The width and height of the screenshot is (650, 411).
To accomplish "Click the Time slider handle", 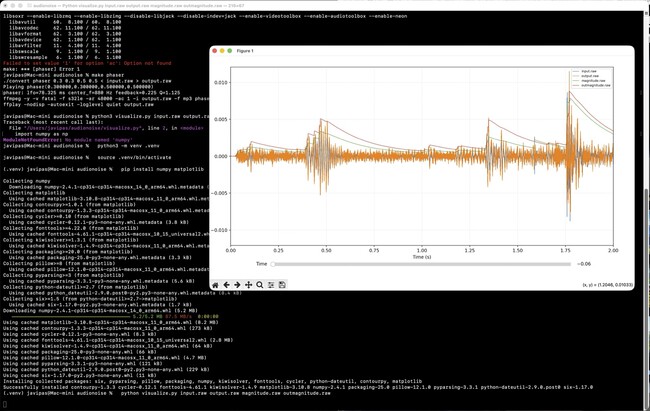I will pos(273,264).
